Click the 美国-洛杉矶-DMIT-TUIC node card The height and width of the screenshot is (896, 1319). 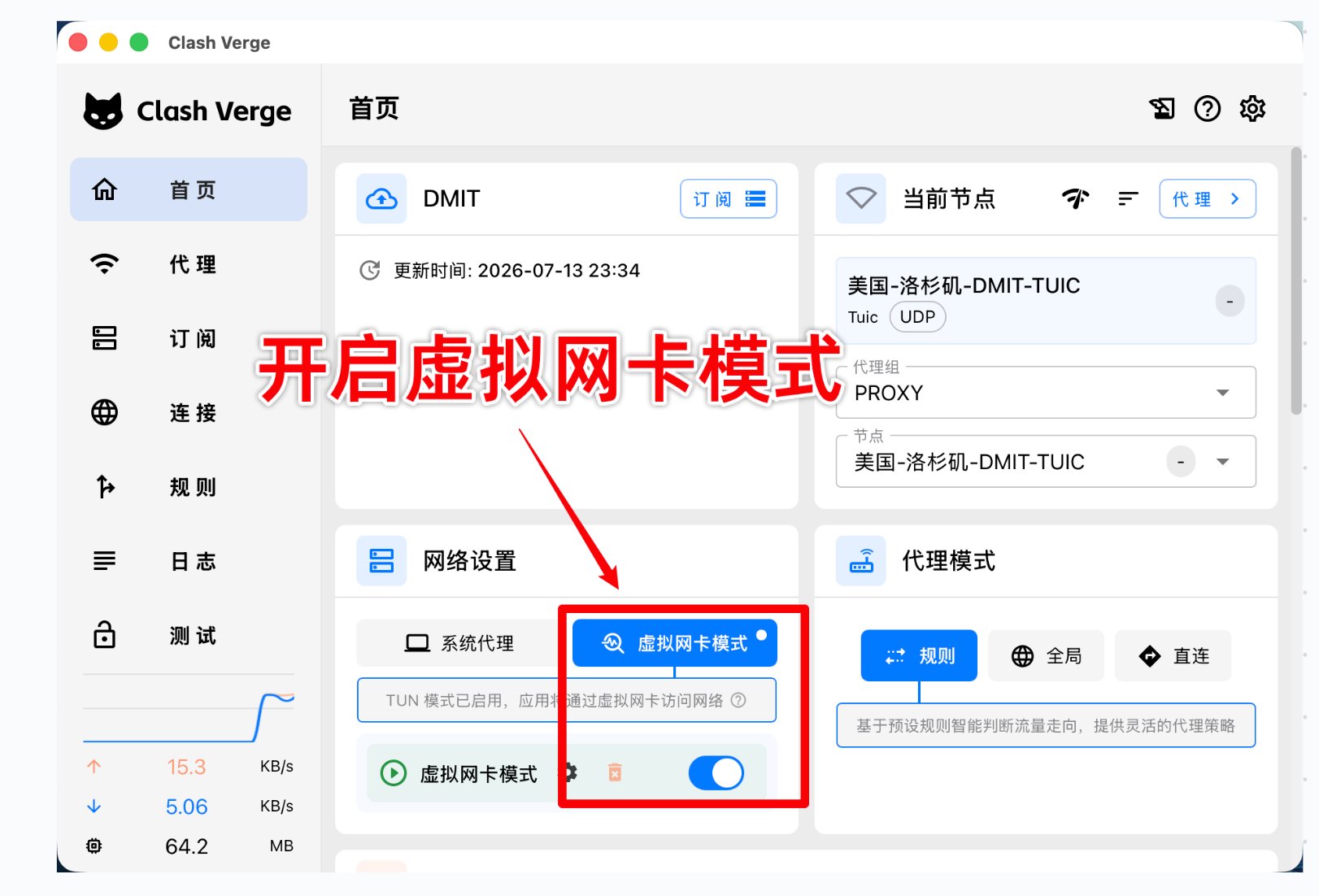(x=1046, y=301)
